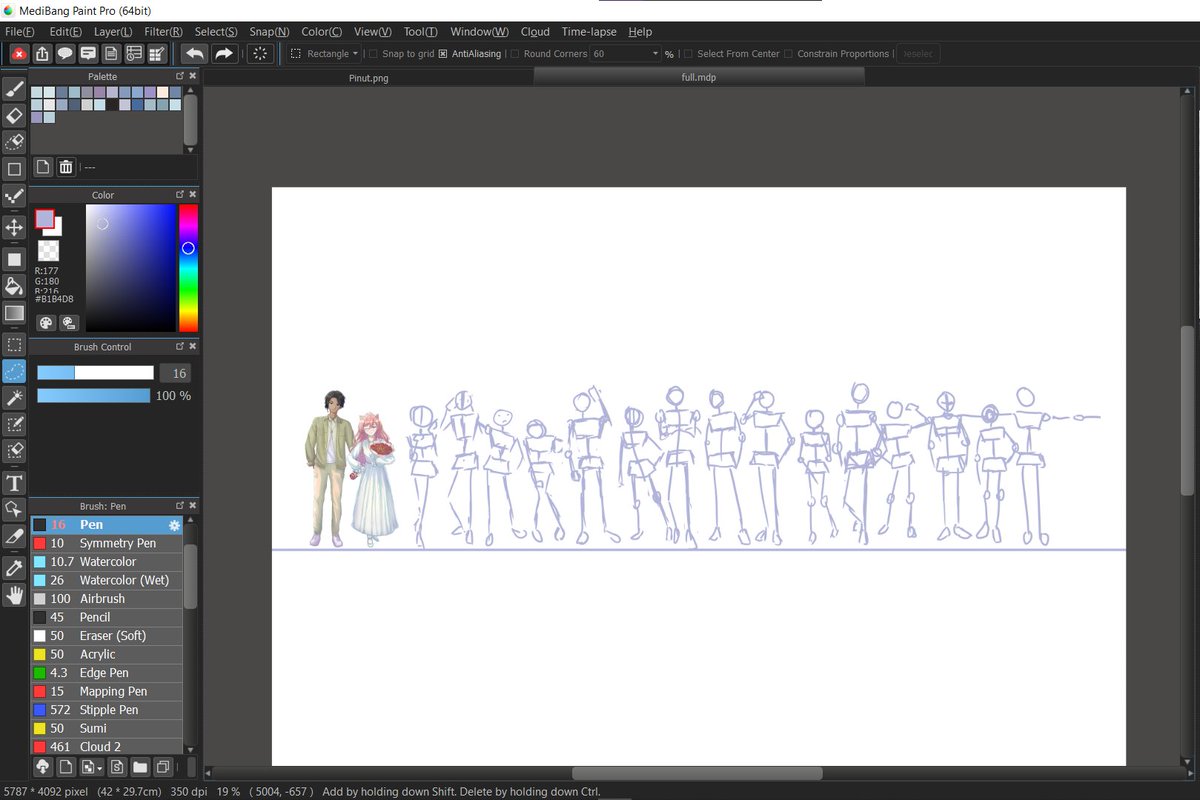The image size is (1200, 800).
Task: Click the add brush folder icon
Action: [x=138, y=767]
